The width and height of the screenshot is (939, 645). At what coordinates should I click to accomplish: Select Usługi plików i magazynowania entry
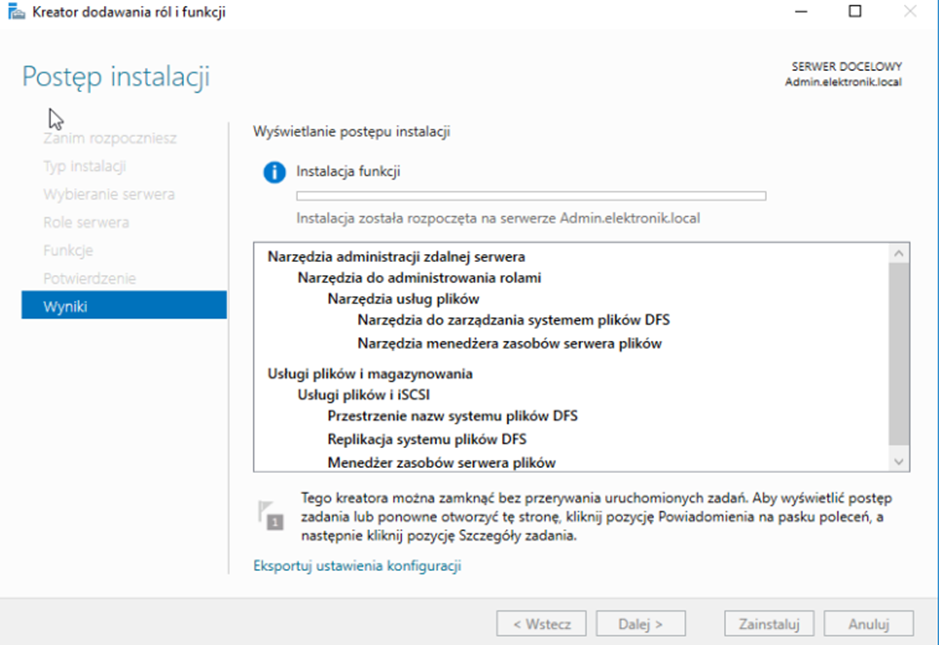click(370, 374)
